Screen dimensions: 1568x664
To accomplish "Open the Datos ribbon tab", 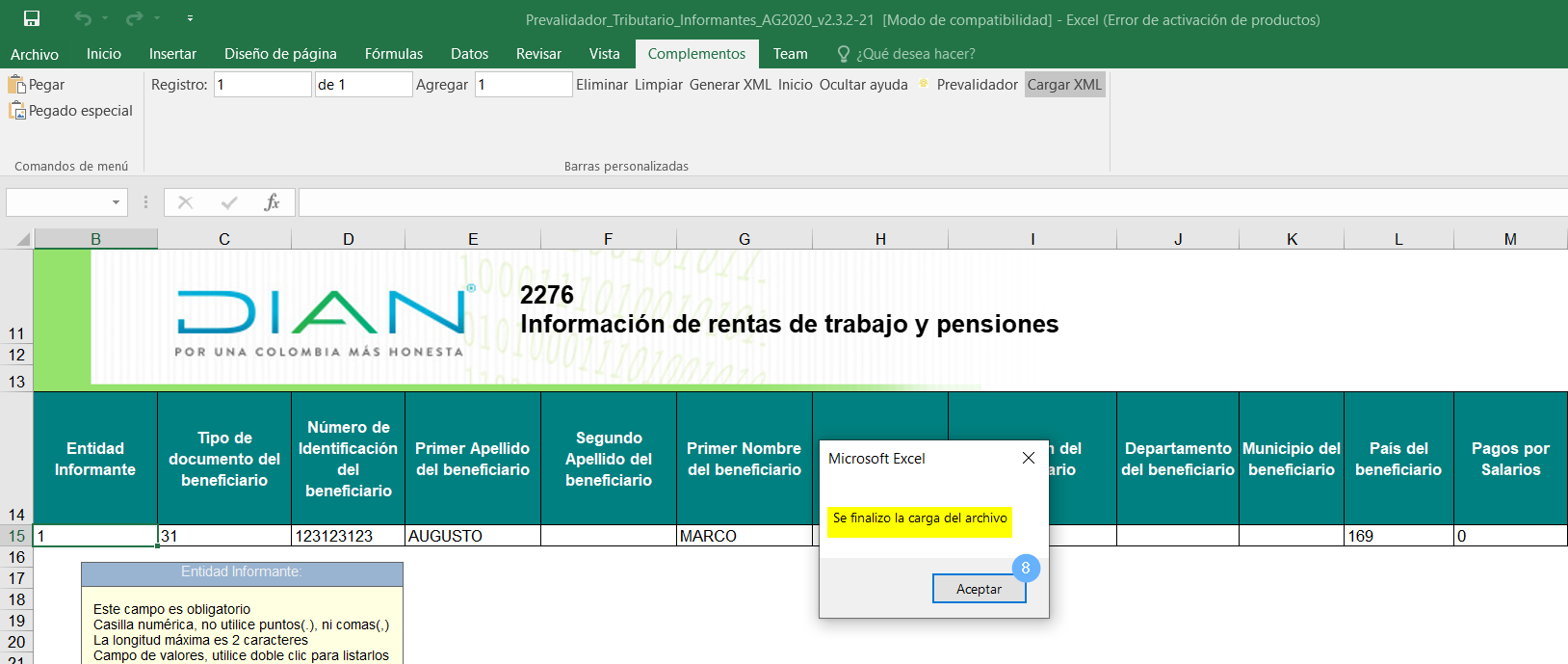I will coord(469,54).
